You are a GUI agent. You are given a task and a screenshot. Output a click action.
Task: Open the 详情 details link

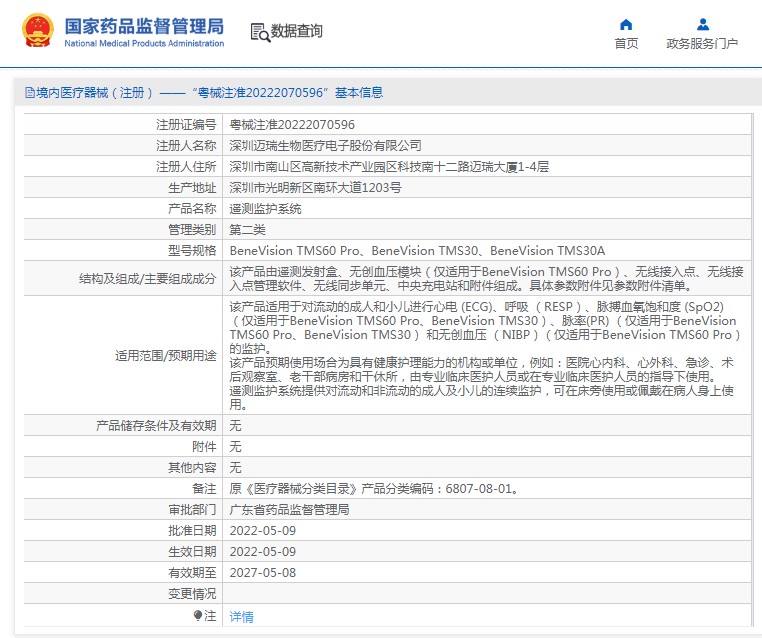click(241, 617)
